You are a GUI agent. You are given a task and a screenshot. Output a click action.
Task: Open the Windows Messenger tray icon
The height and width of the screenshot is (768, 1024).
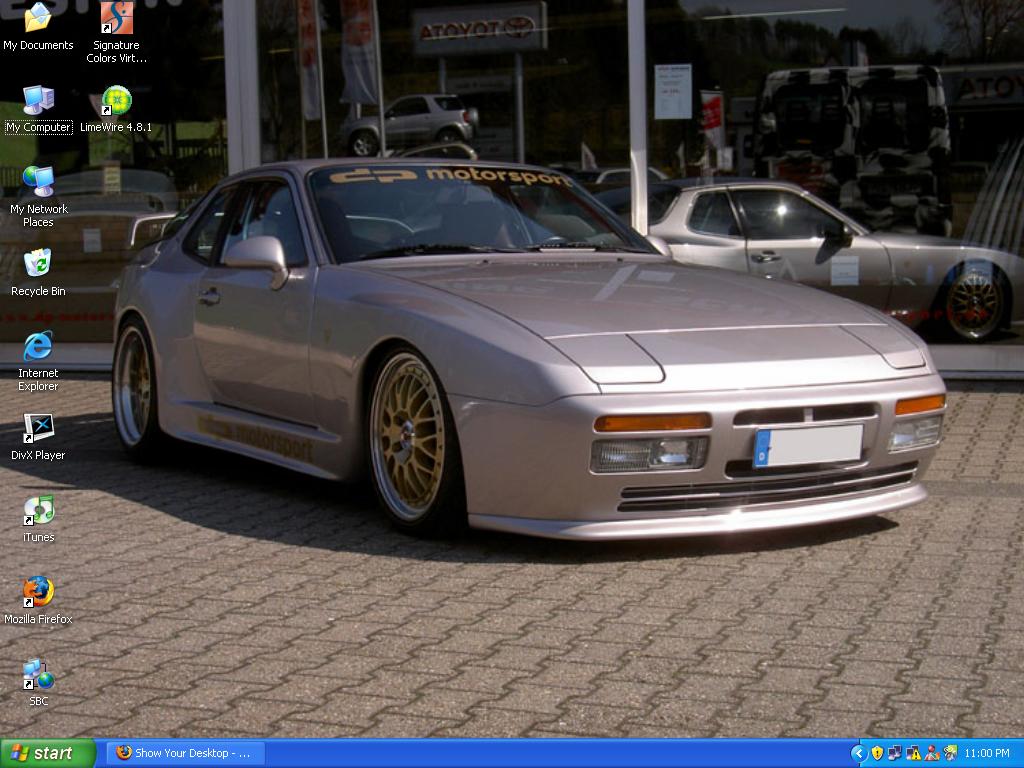pos(931,753)
